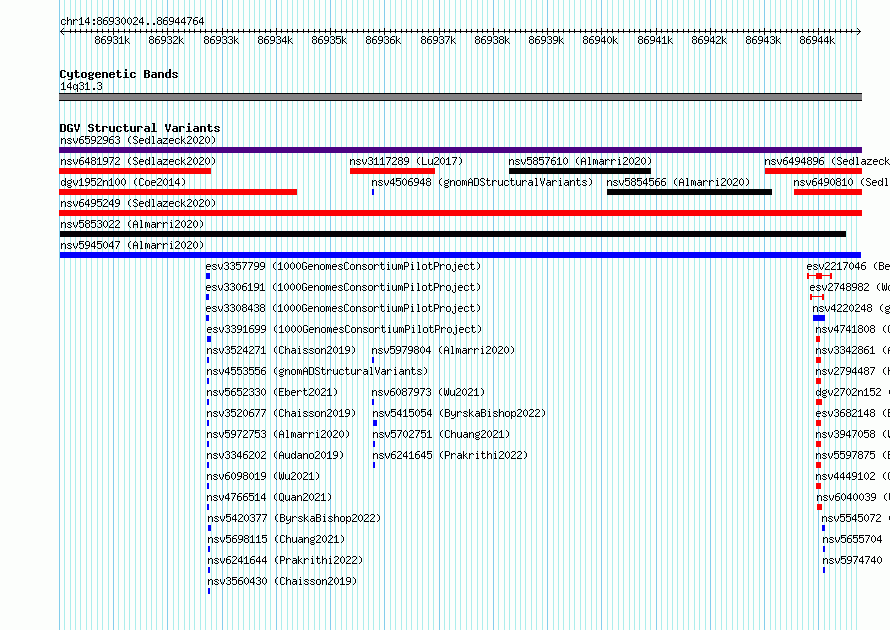Open variant nsv3520677 (Chaisson2019)
Viewport: 890px width, 630px height.
(x=282, y=413)
